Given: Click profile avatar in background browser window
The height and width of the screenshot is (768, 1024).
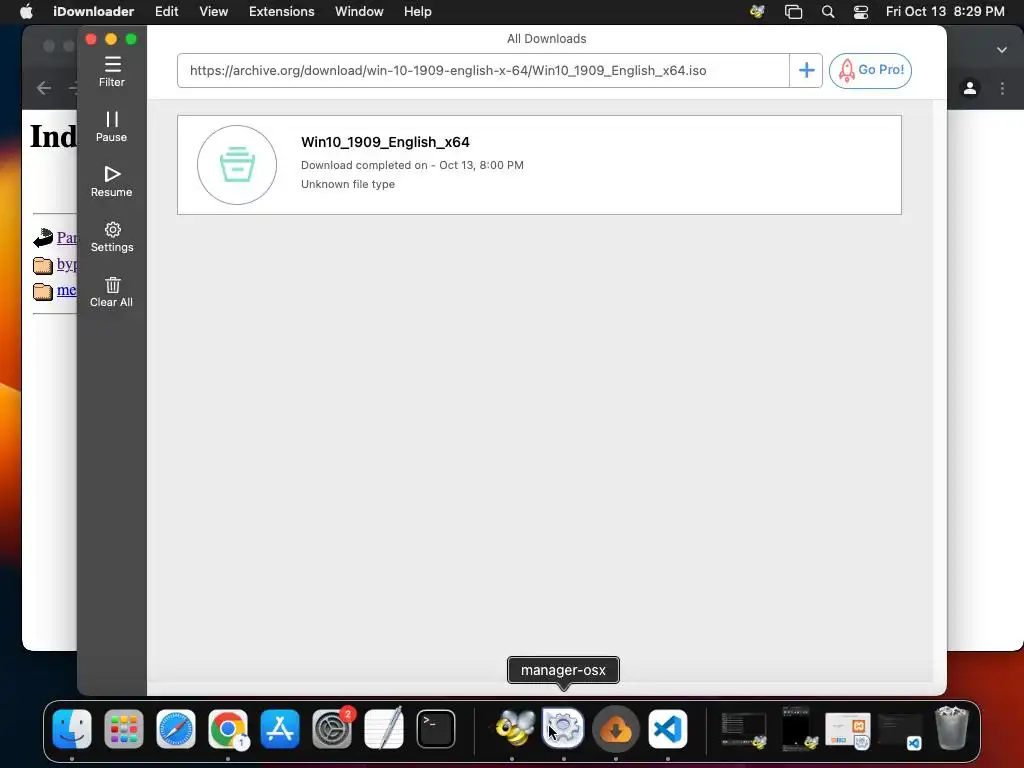Looking at the screenshot, I should point(970,88).
